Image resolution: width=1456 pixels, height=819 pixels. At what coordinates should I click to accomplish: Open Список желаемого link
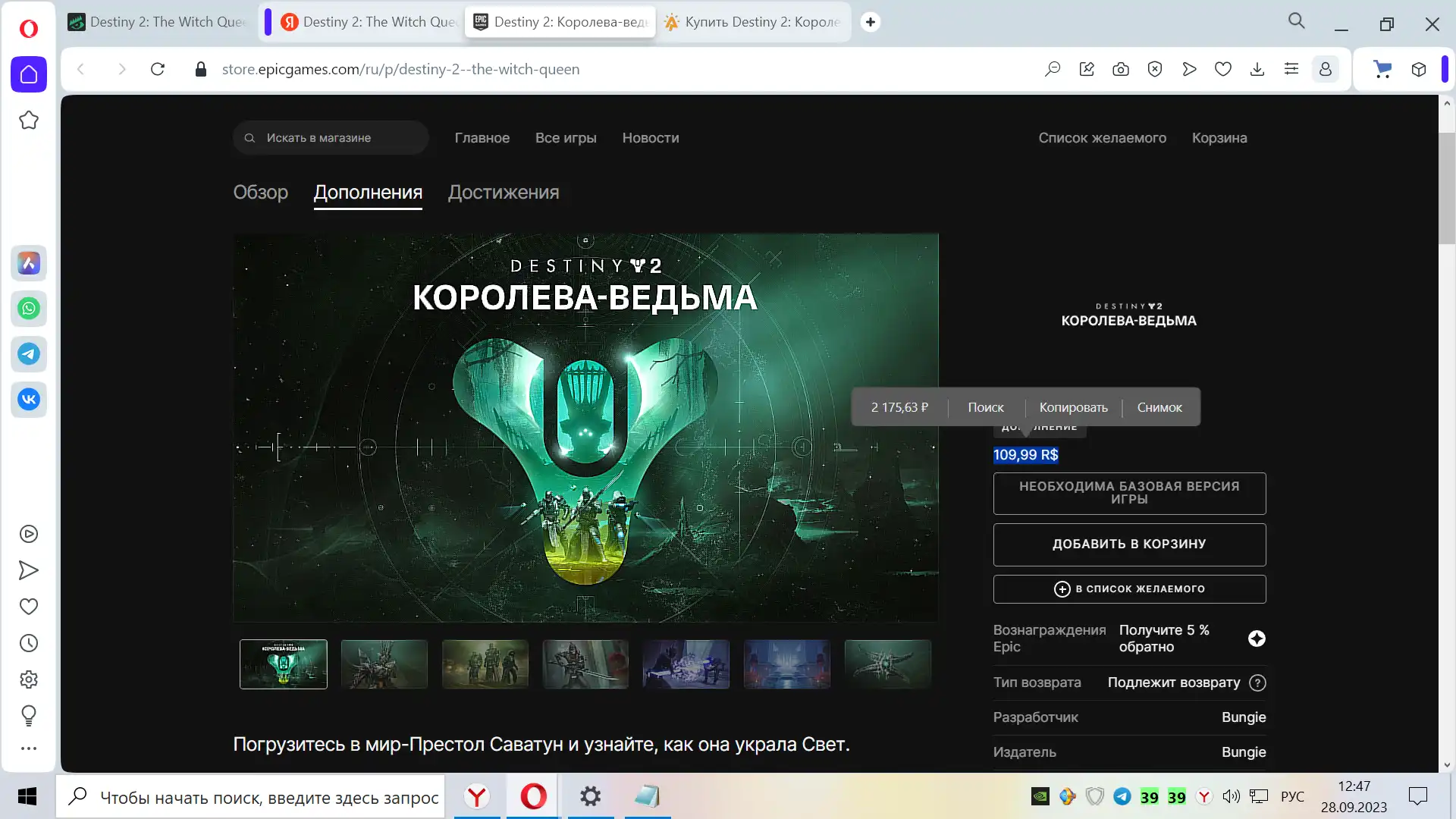(x=1103, y=138)
